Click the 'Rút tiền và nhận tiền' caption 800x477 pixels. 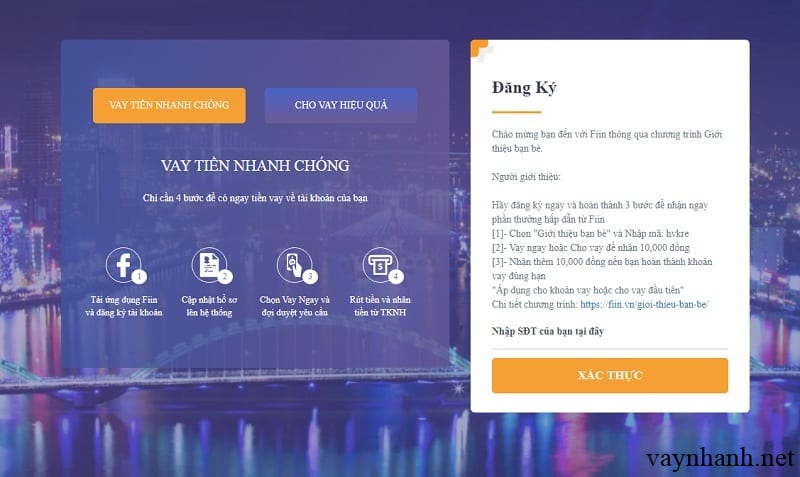[380, 306]
